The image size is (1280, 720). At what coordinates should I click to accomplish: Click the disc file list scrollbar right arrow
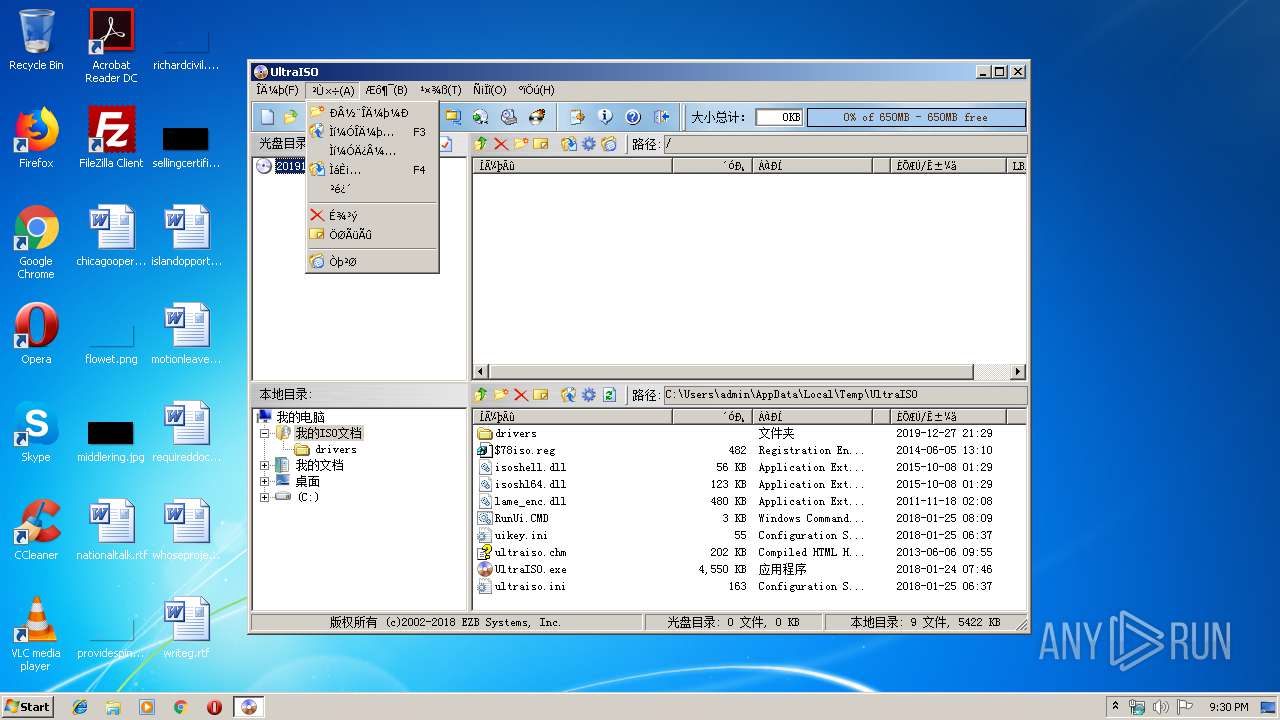coord(1018,372)
